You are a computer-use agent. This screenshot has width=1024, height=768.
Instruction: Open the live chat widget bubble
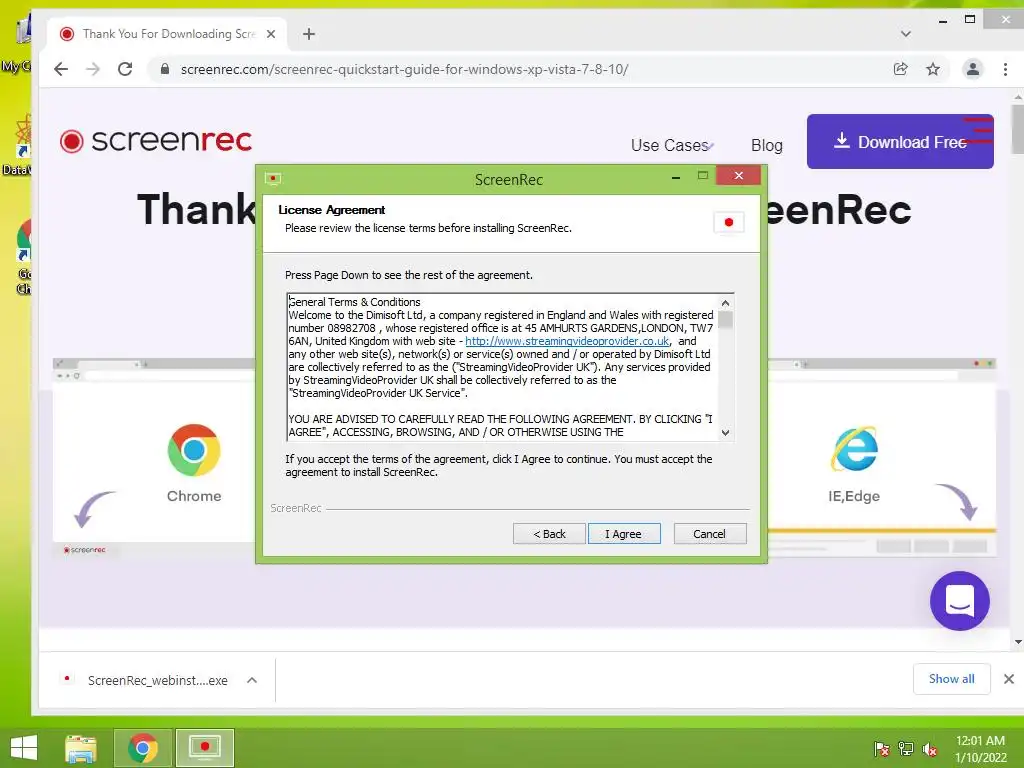[x=959, y=601]
